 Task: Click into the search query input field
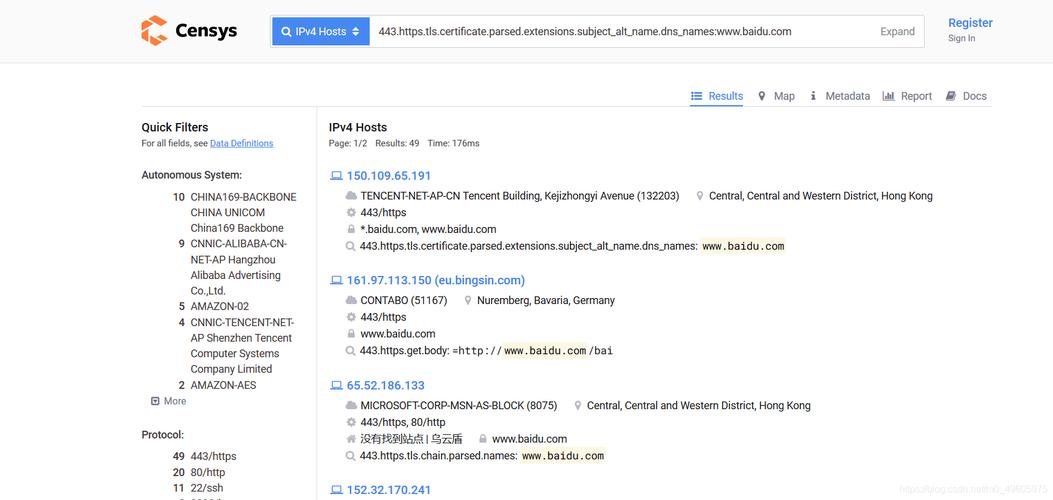tap(621, 32)
